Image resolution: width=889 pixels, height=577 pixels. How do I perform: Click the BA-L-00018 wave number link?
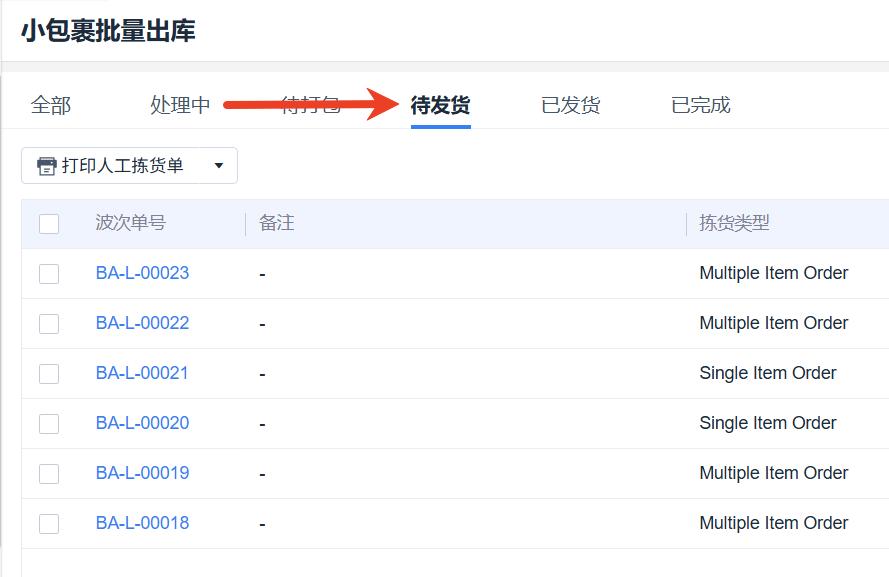(x=142, y=523)
